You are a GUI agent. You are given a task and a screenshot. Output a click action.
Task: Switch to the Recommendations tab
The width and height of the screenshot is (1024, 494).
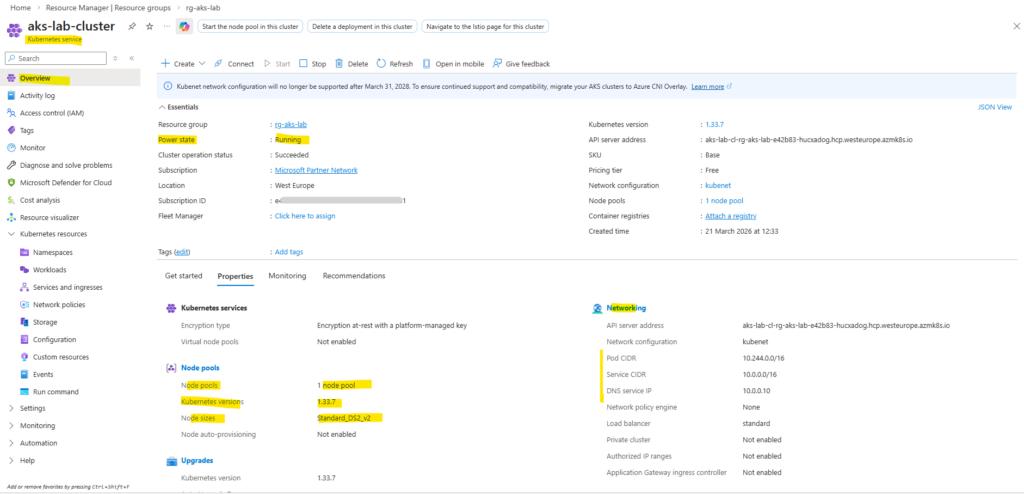tap(353, 276)
